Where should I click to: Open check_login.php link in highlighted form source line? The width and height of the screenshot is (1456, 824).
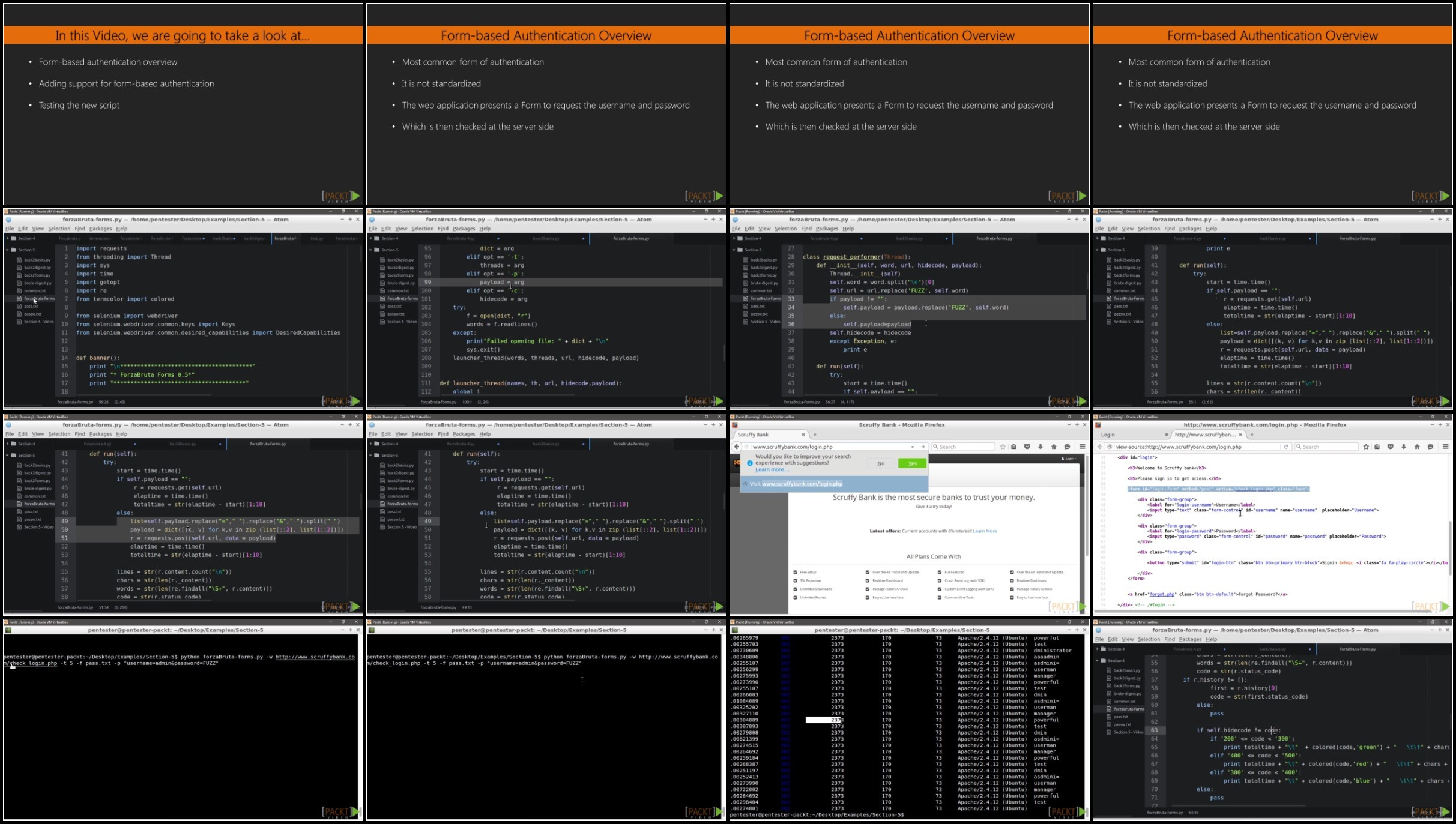(1254, 489)
